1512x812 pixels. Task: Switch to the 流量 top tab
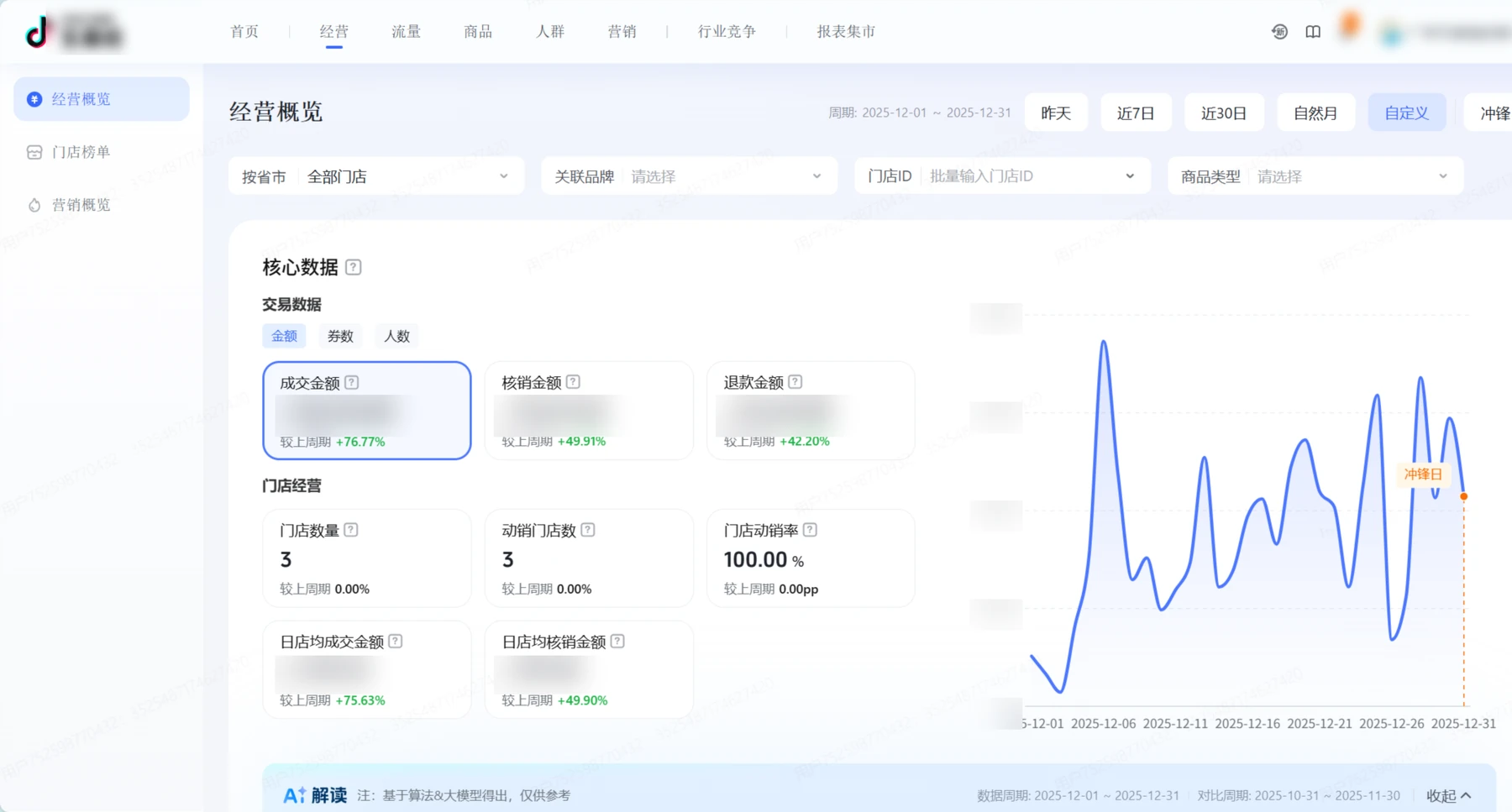click(x=406, y=32)
